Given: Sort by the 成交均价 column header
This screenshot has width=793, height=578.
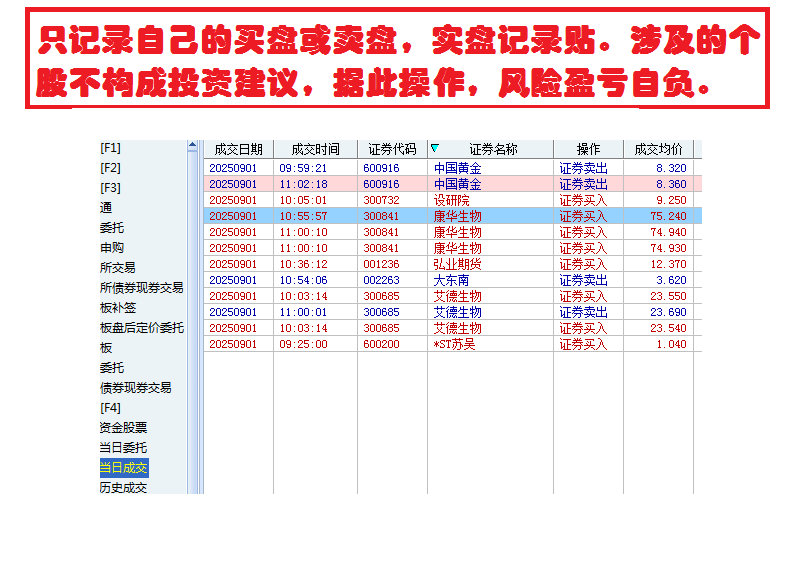Looking at the screenshot, I should pyautogui.click(x=658, y=149).
